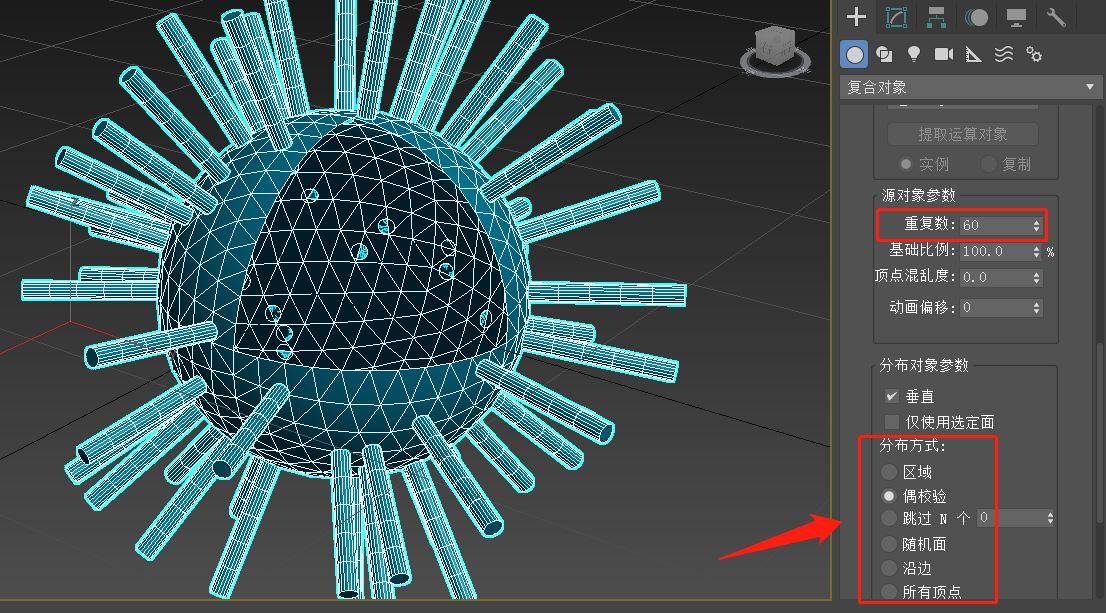Select the 跳过 N 个 radio button
The image size is (1106, 613).
point(889,518)
